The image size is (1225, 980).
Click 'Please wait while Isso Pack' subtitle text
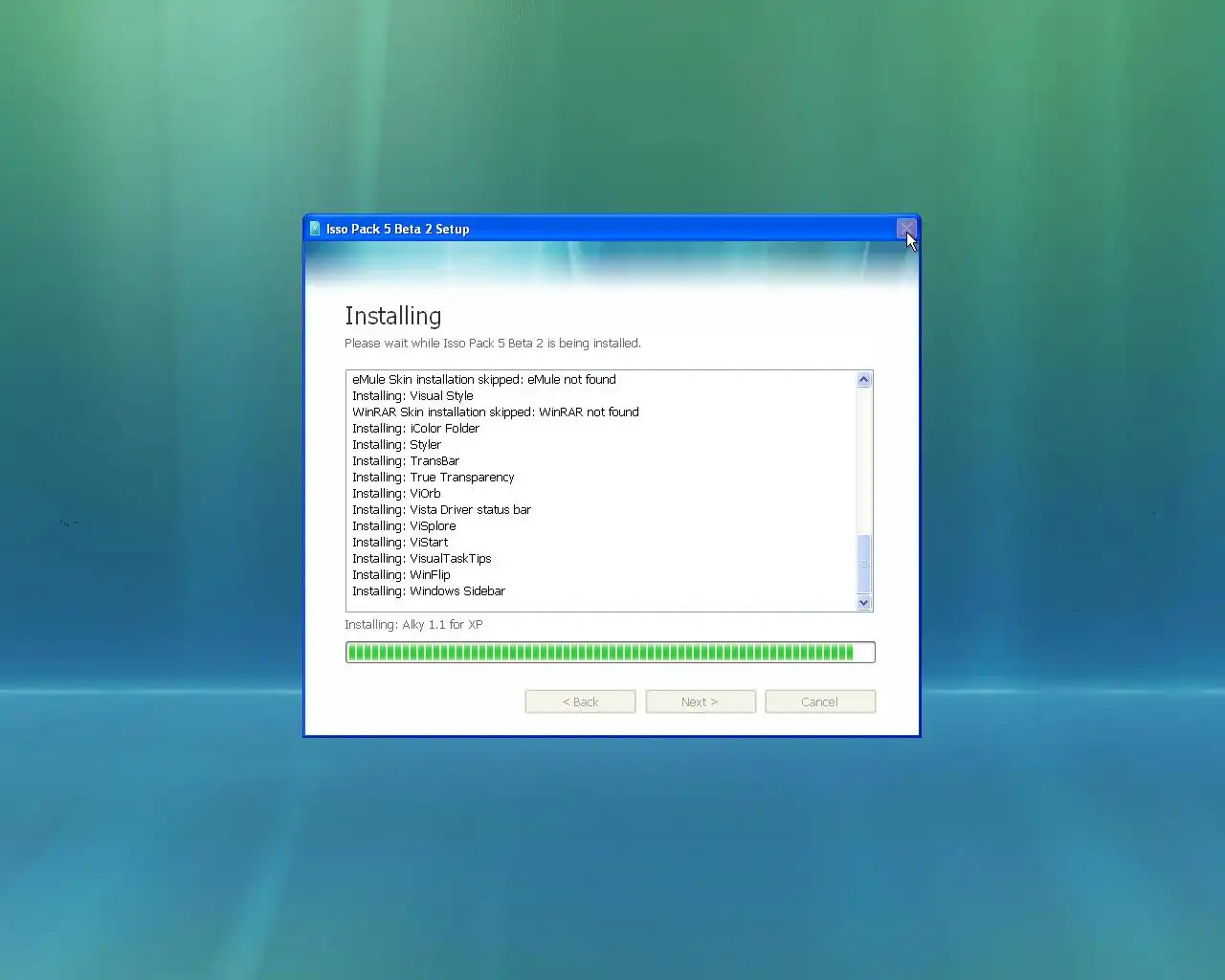pyautogui.click(x=493, y=344)
